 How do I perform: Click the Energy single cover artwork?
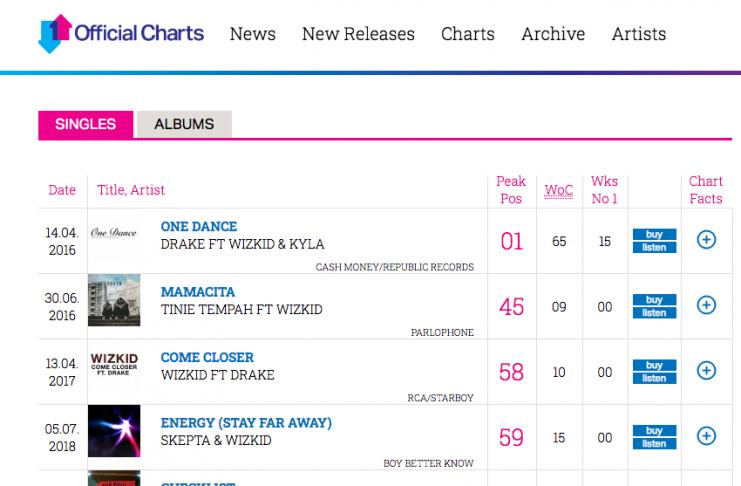[114, 431]
